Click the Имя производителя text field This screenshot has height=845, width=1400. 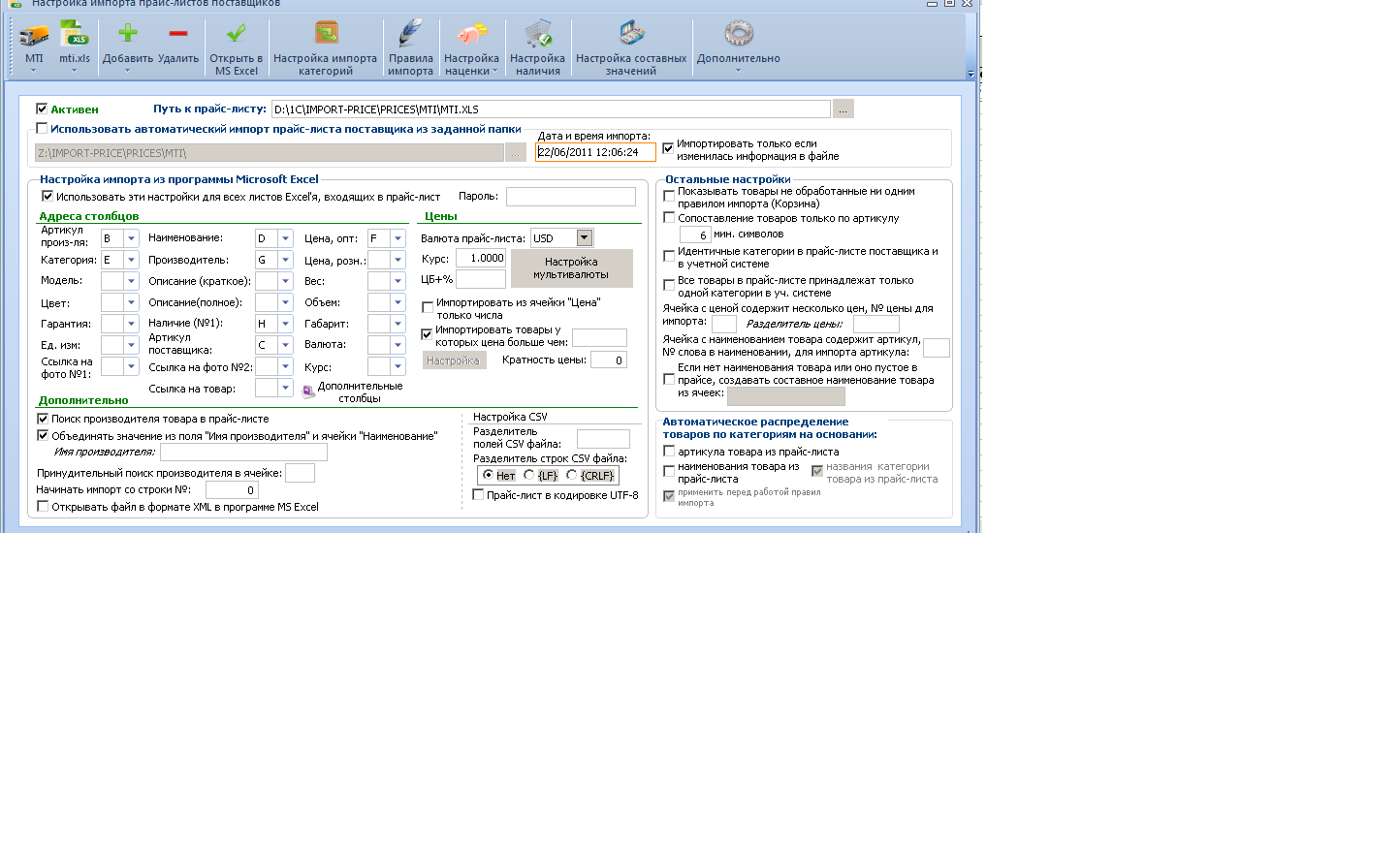243,453
